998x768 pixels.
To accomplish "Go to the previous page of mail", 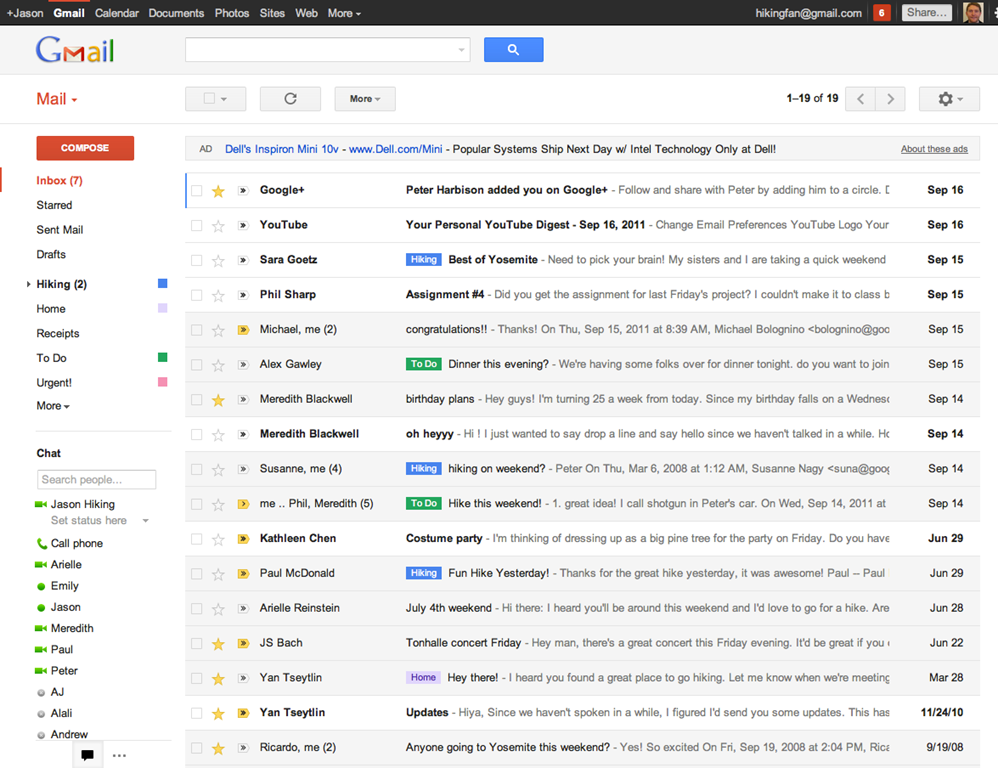I will point(861,99).
